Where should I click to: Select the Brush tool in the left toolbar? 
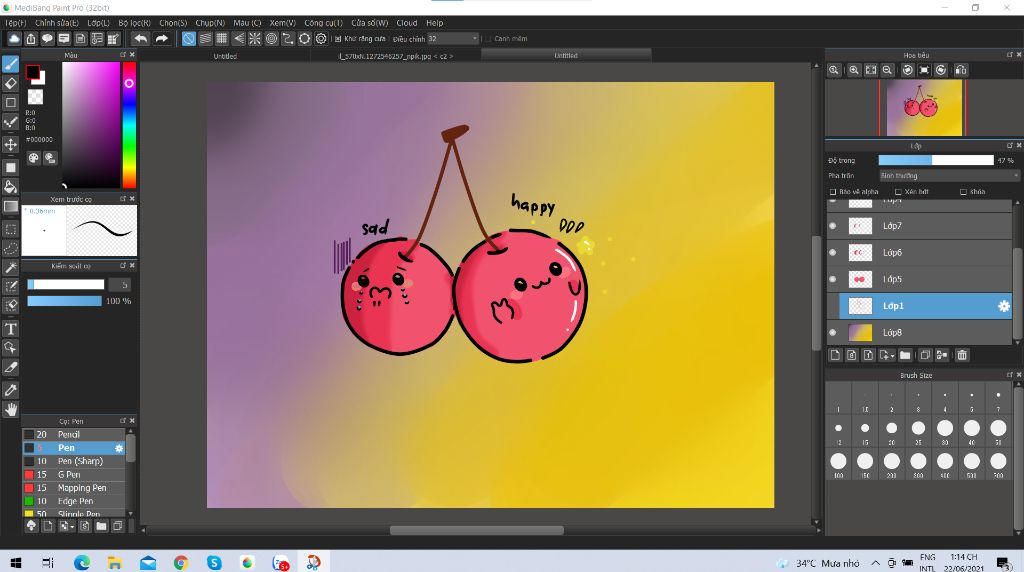click(x=10, y=64)
